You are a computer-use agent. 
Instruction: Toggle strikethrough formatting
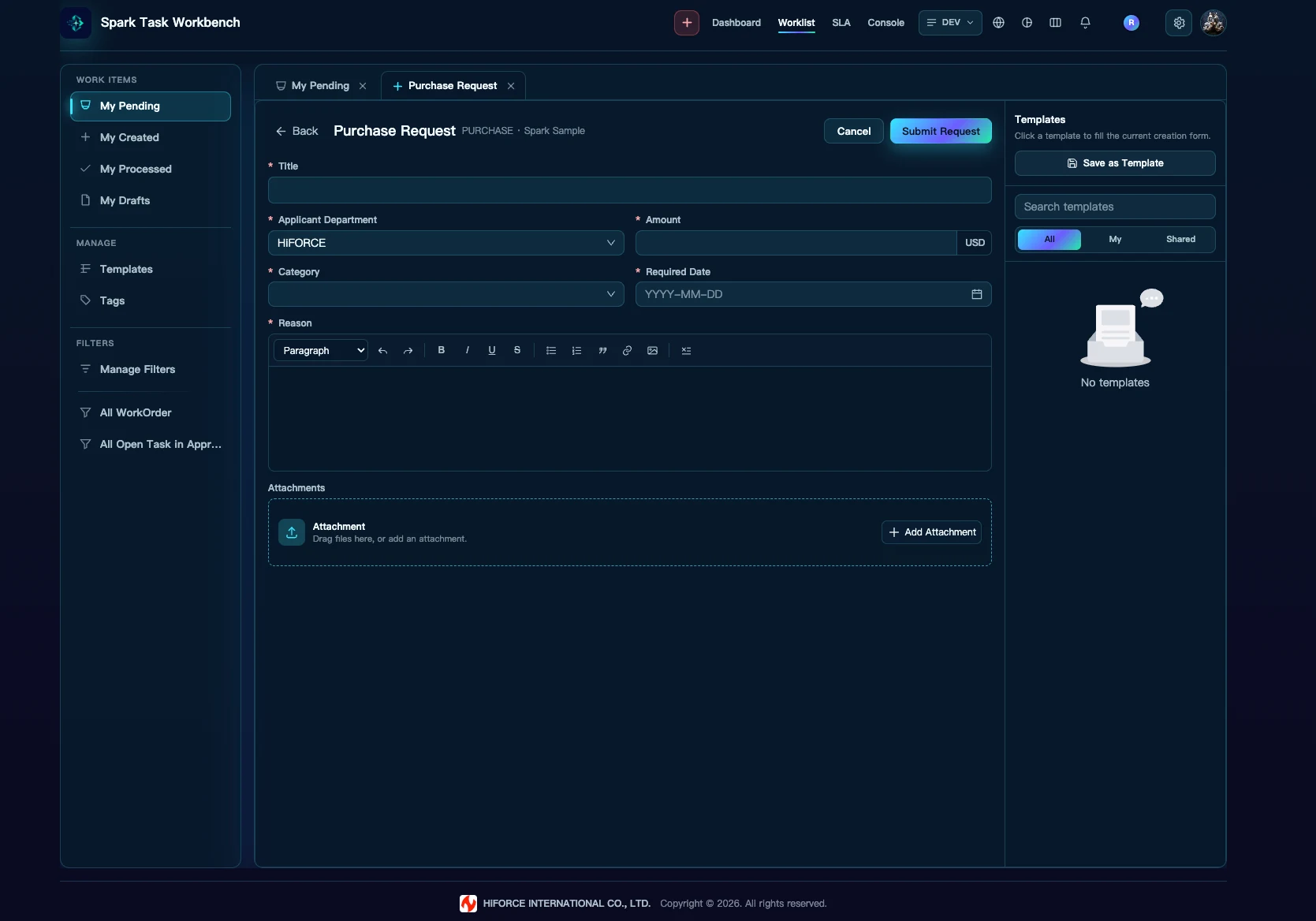517,351
